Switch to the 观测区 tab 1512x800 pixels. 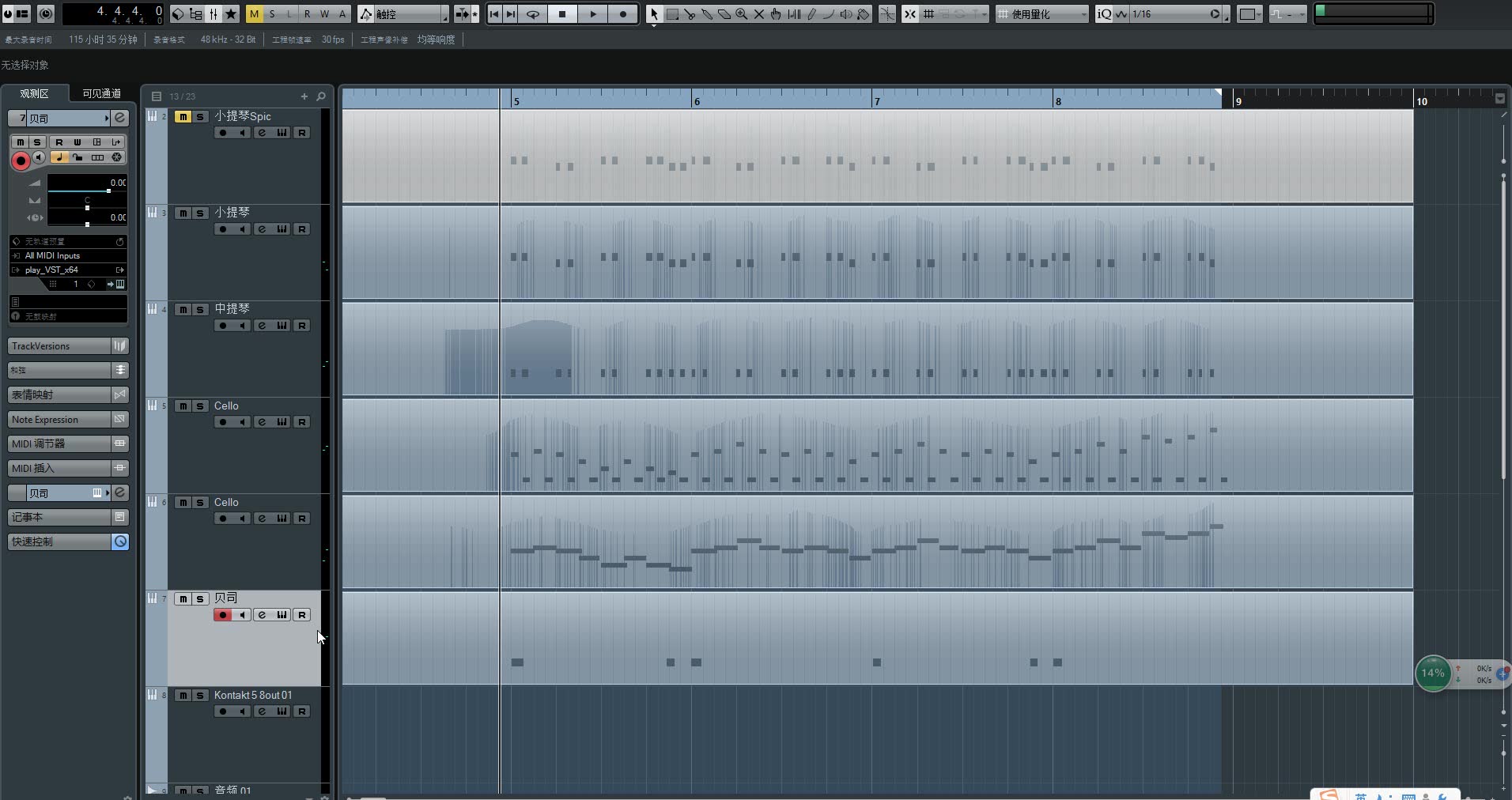point(34,93)
